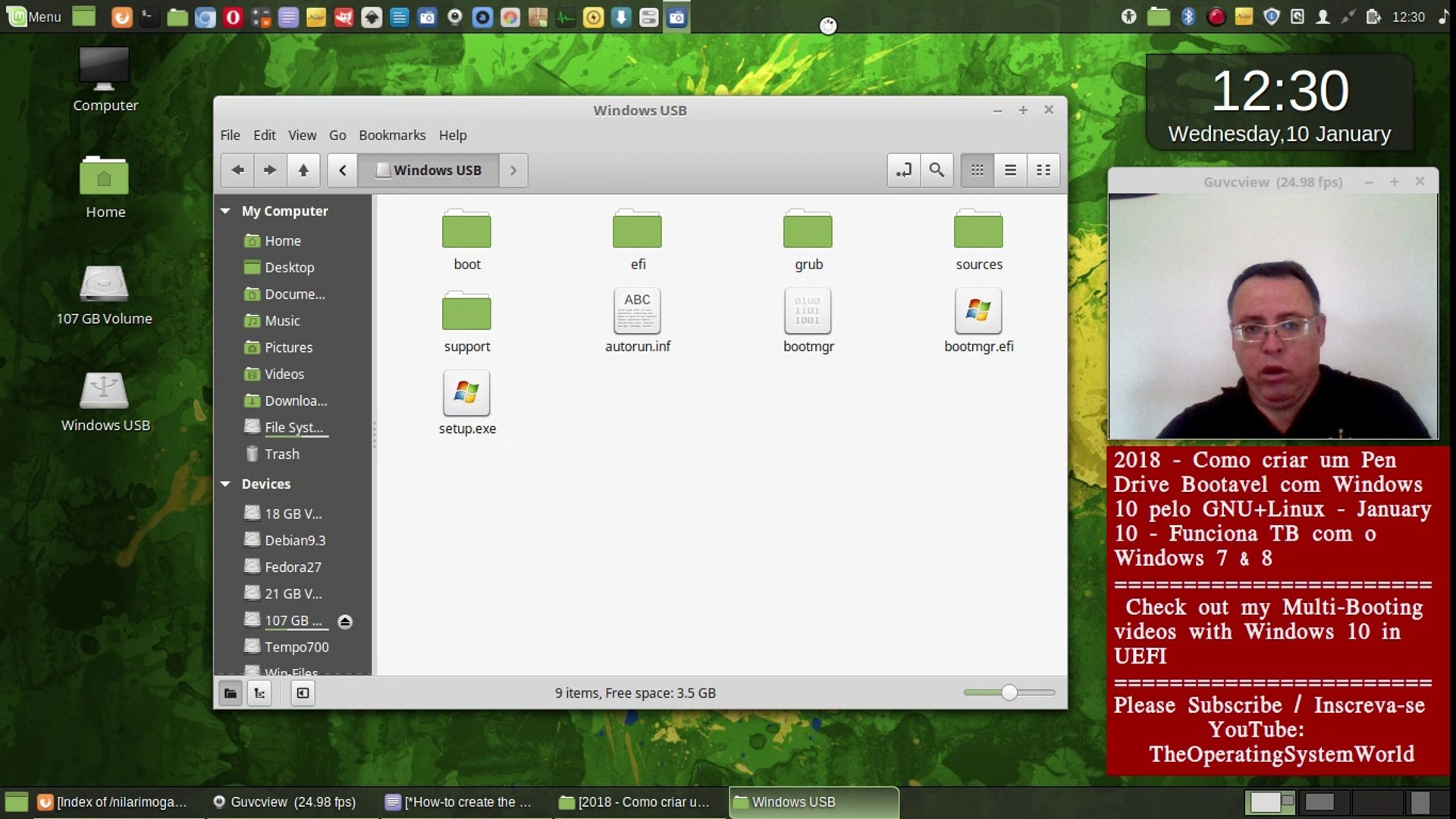This screenshot has height=819, width=1456.
Task: Show the tree view sidebar
Action: pyautogui.click(x=259, y=692)
